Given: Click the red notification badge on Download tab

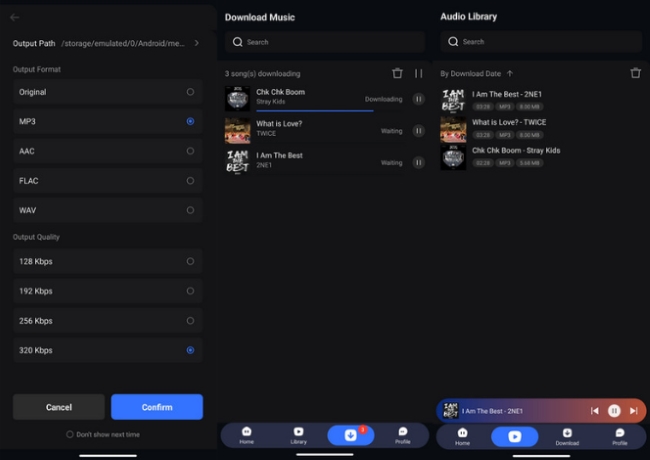Looking at the screenshot, I should coord(363,430).
